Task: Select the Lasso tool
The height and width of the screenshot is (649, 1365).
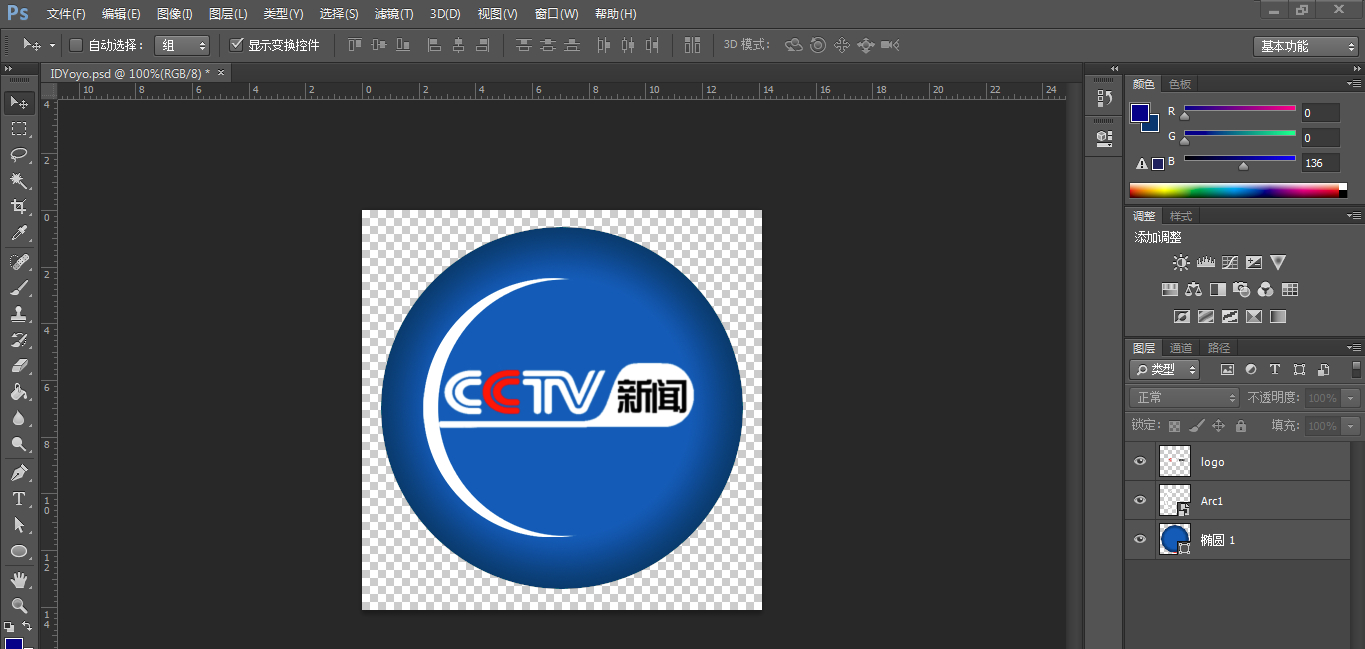Action: pyautogui.click(x=19, y=155)
